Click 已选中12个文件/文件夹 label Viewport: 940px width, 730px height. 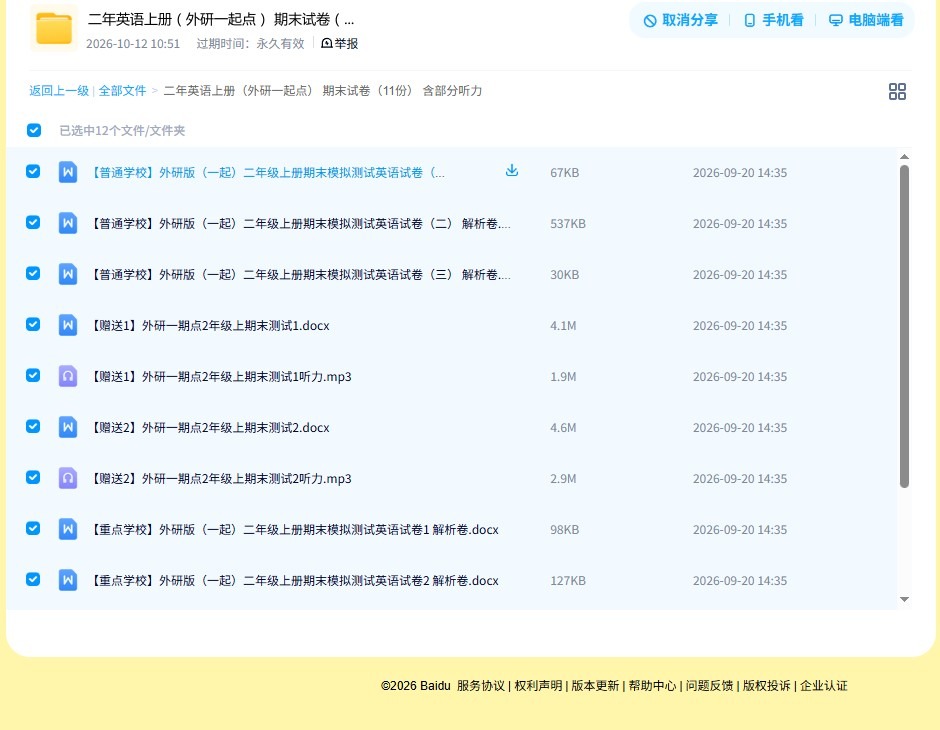[122, 131]
